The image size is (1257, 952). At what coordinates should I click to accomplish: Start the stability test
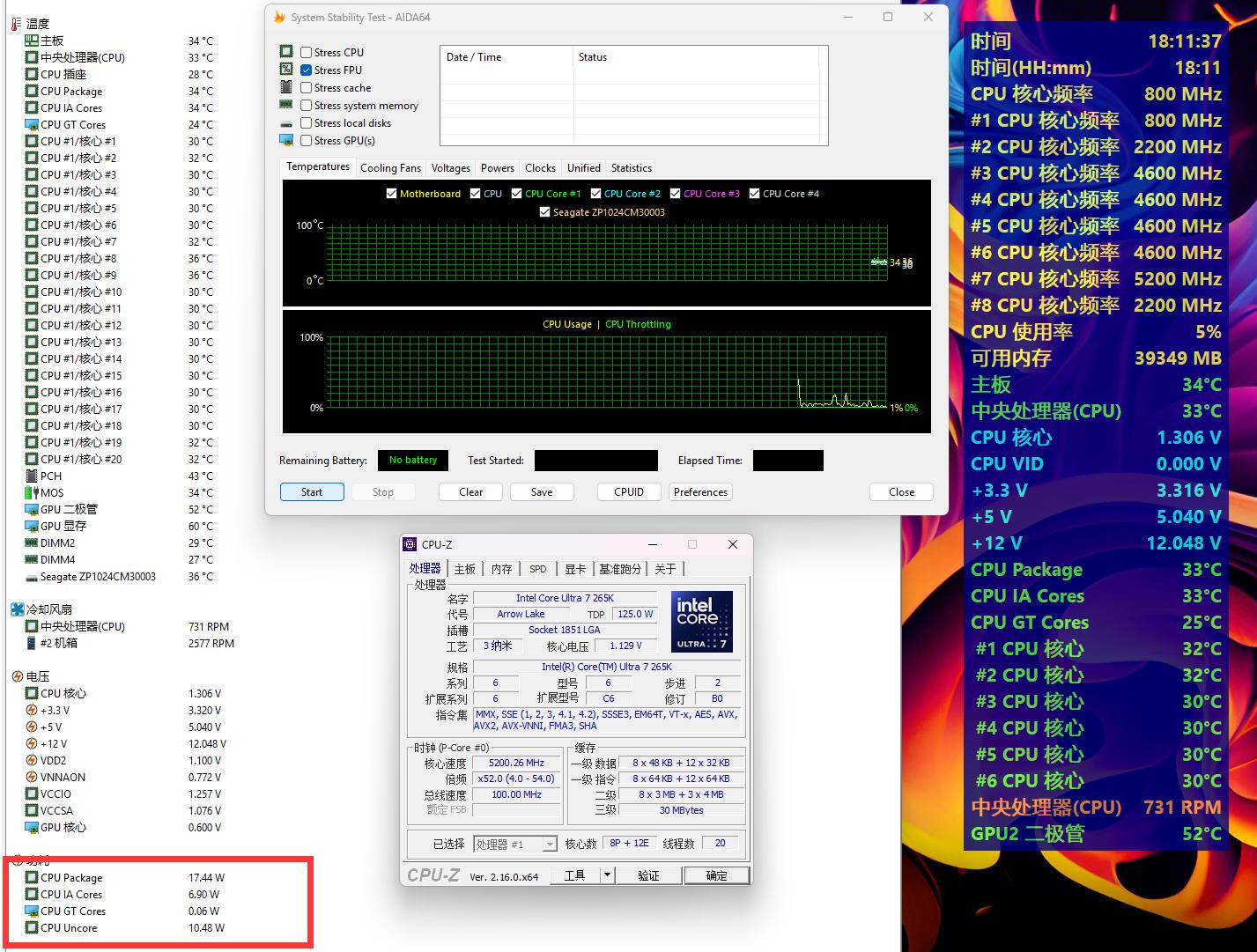coord(312,492)
